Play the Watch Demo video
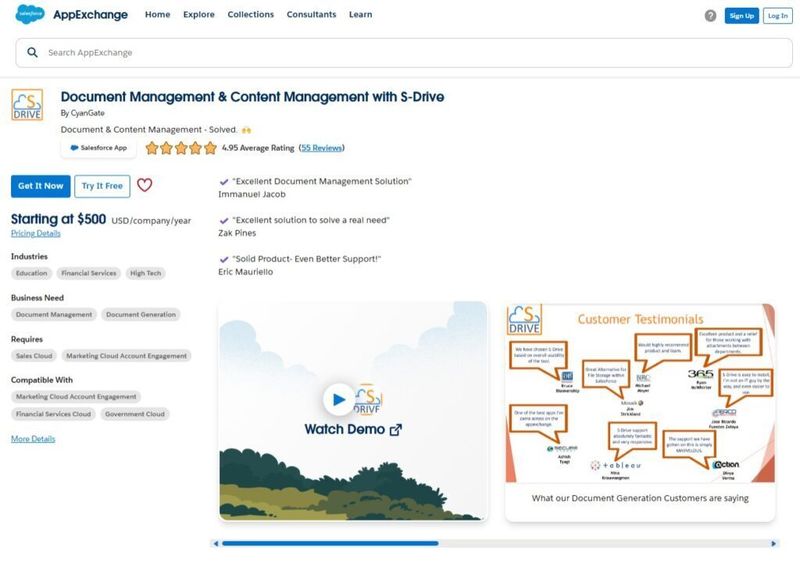Image resolution: width=800 pixels, height=563 pixels. pyautogui.click(x=338, y=399)
